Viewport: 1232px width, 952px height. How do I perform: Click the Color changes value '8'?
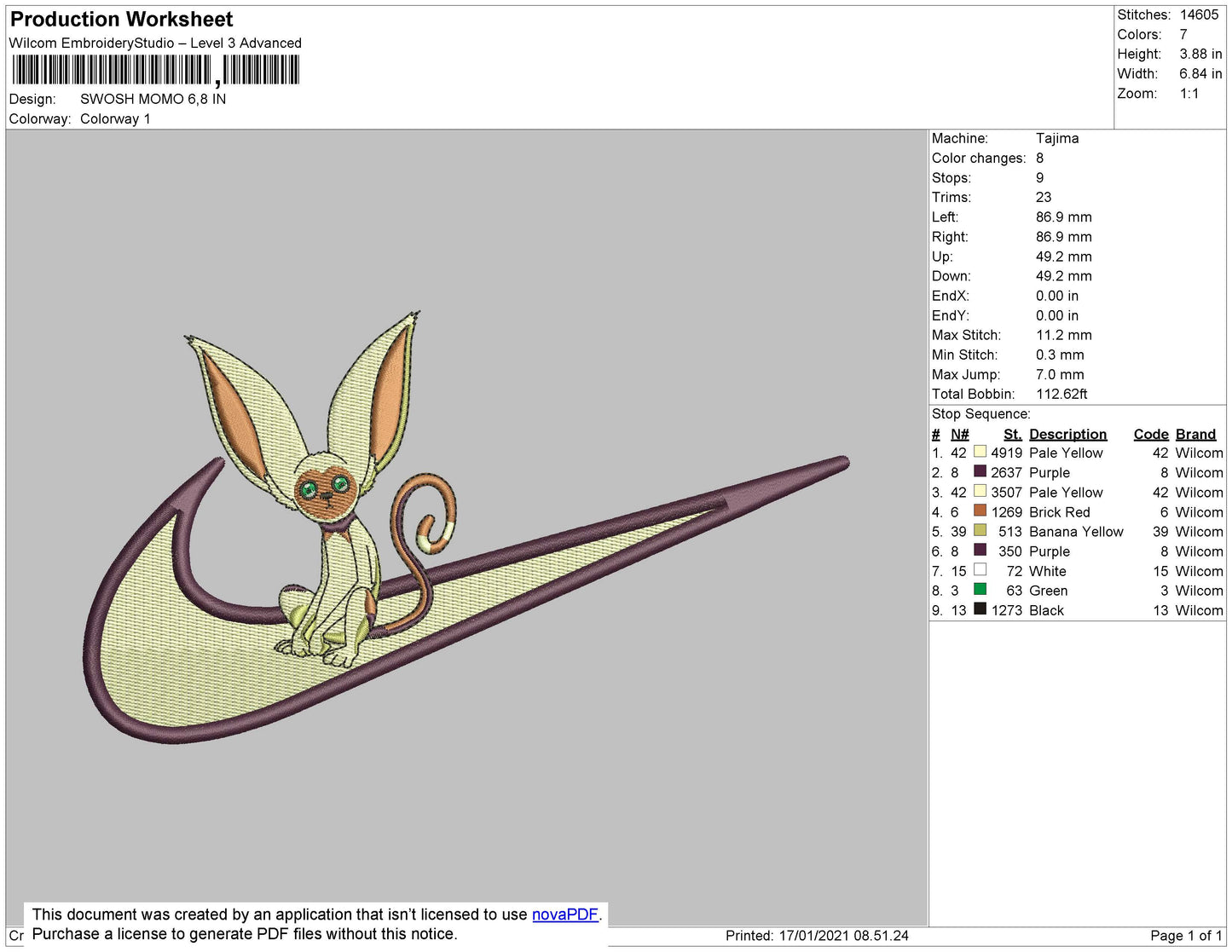click(1039, 158)
